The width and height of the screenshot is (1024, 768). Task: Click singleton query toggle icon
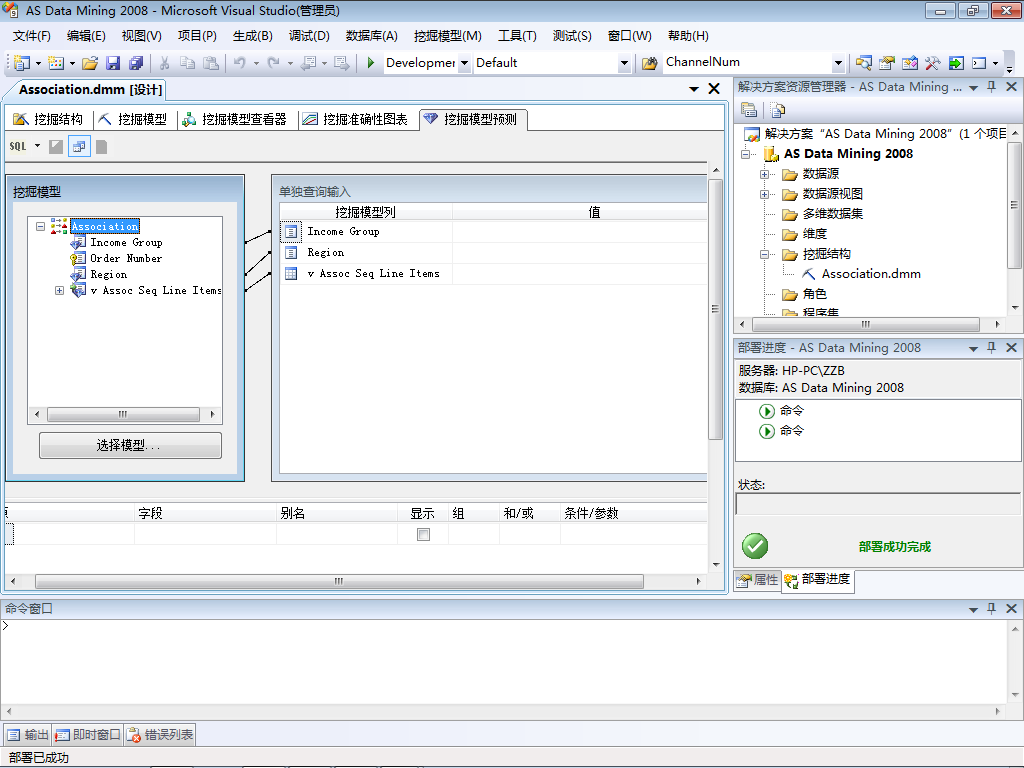point(79,147)
